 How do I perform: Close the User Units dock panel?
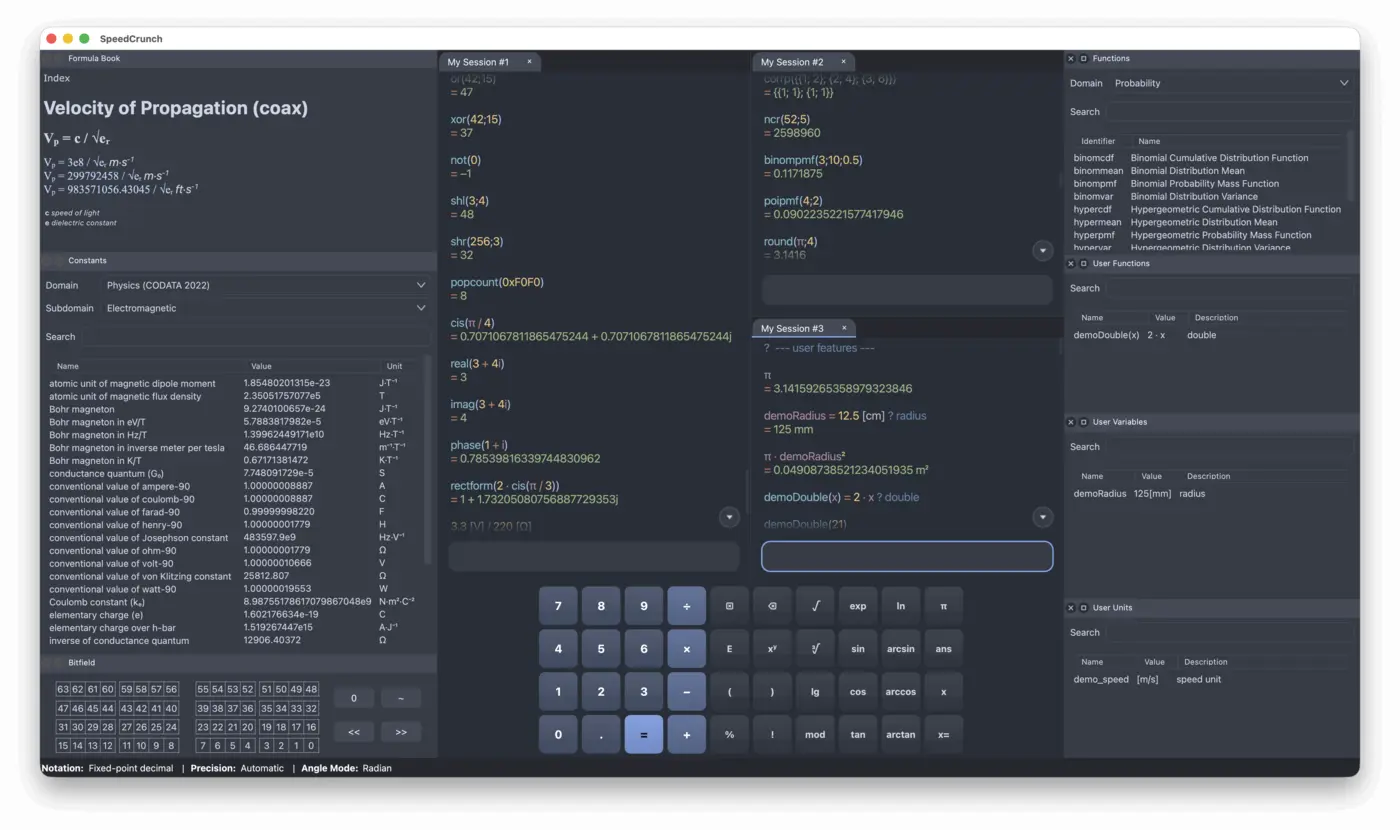(x=1071, y=608)
